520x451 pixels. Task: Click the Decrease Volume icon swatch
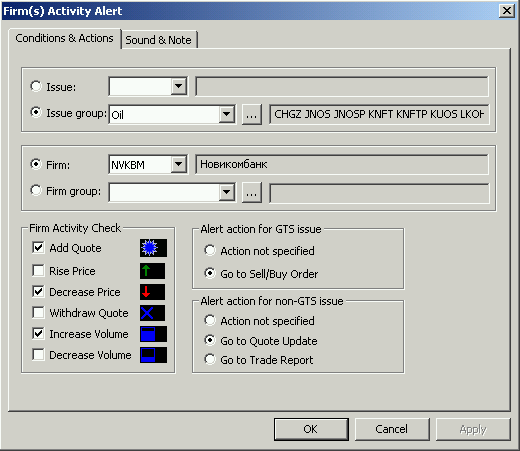tap(153, 355)
